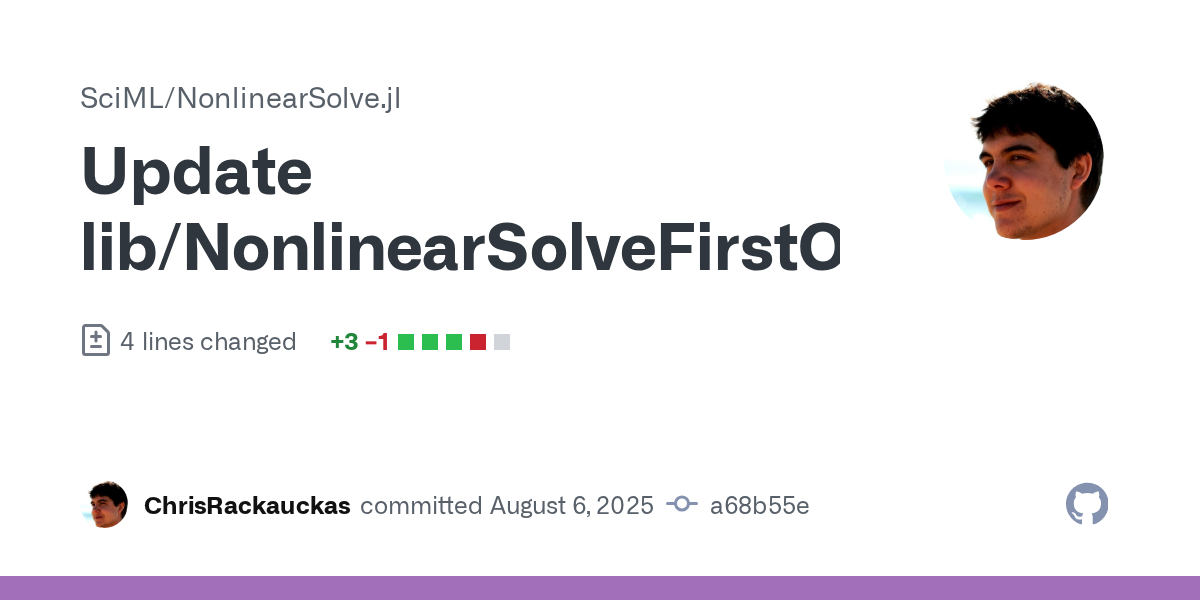1200x600 pixels.
Task: Click the 4 lines changed label
Action: click(208, 342)
